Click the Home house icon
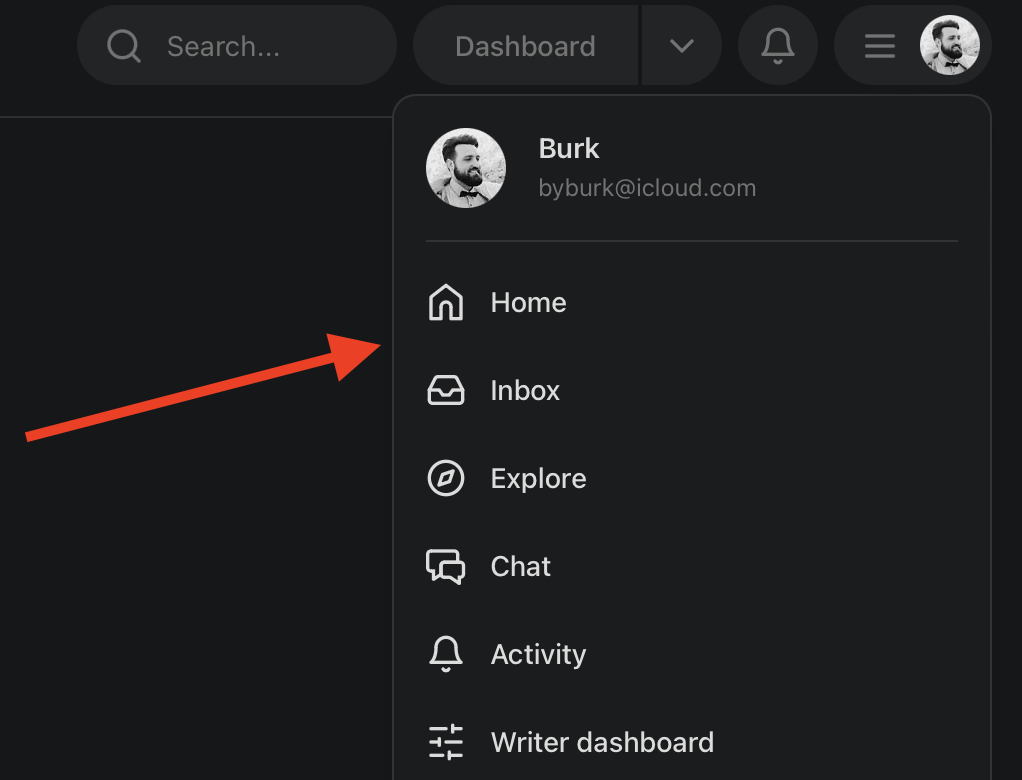Viewport: 1022px width, 780px height. tap(446, 303)
